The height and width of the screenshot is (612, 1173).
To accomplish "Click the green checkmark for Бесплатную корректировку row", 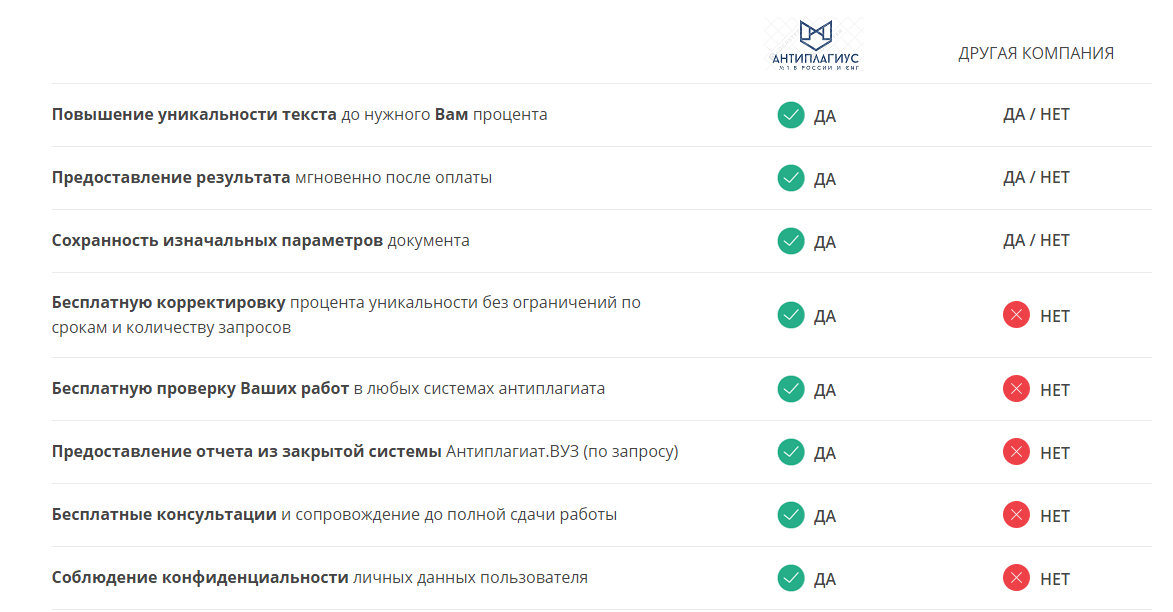I will point(791,315).
